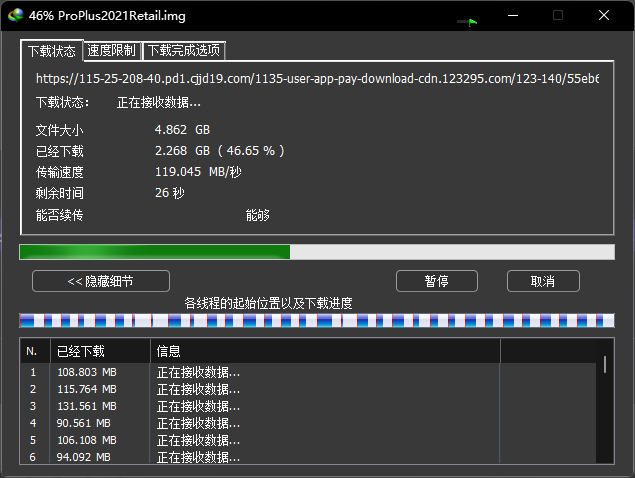Close the download progress dialog

[x=604, y=15]
